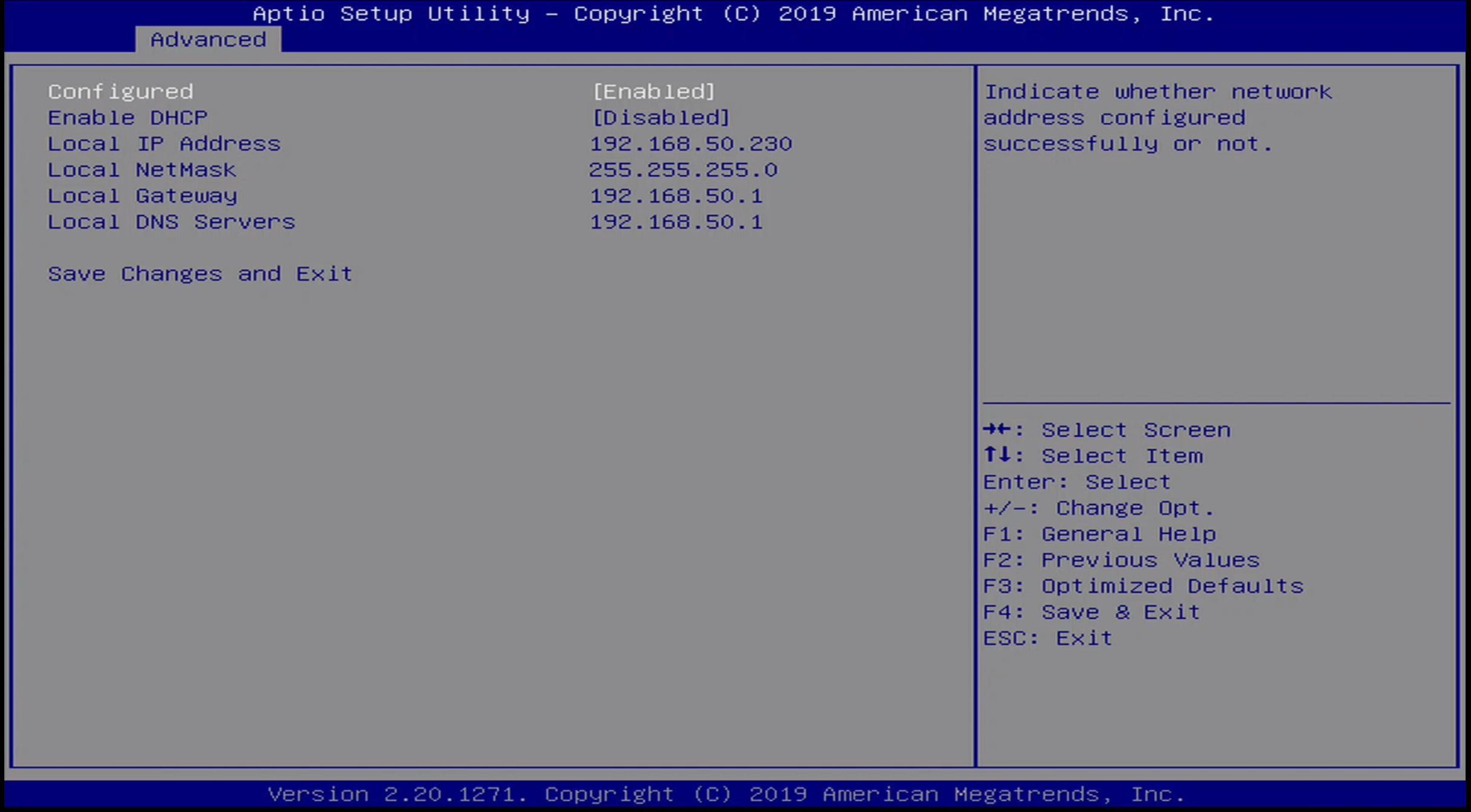Click the +/-: Change Opt. hint
Viewport: 1471px width, 812px height.
(x=1099, y=508)
